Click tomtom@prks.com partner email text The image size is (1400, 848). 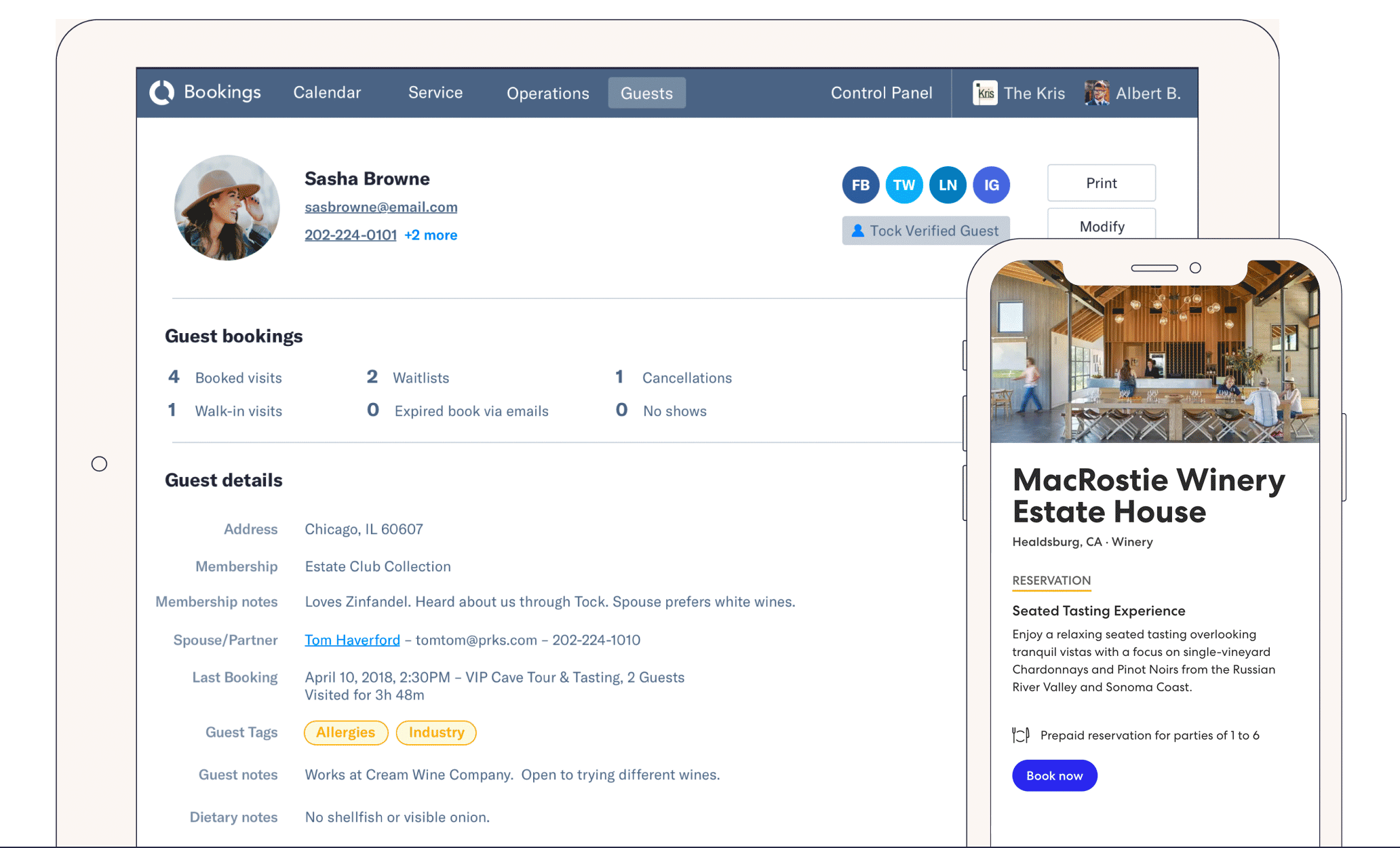[476, 640]
